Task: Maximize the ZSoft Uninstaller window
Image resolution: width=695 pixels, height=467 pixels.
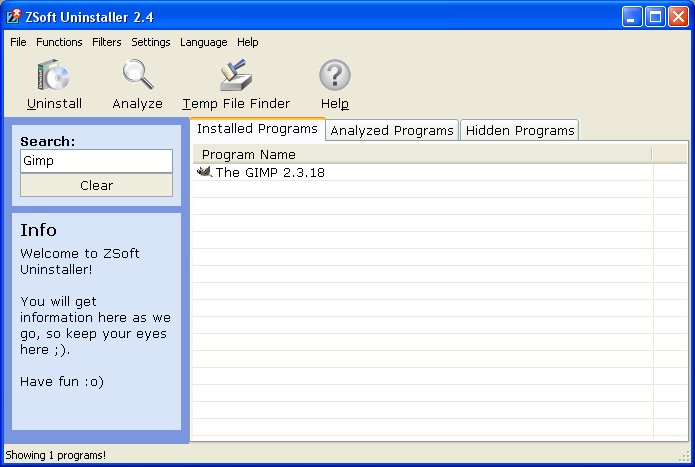Action: point(655,17)
